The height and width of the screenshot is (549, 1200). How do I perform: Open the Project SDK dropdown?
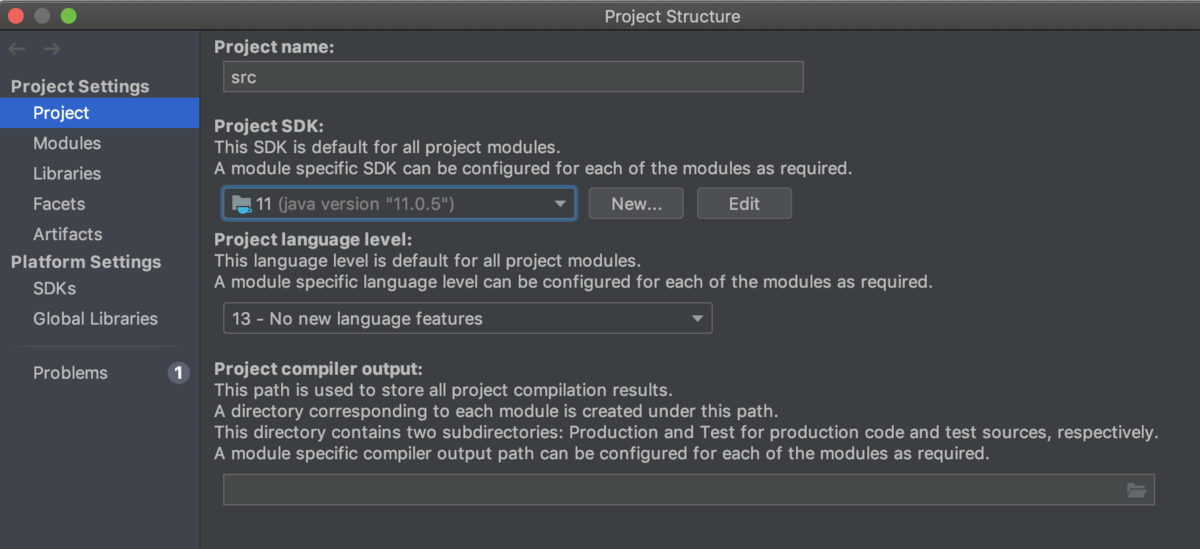[x=399, y=204]
